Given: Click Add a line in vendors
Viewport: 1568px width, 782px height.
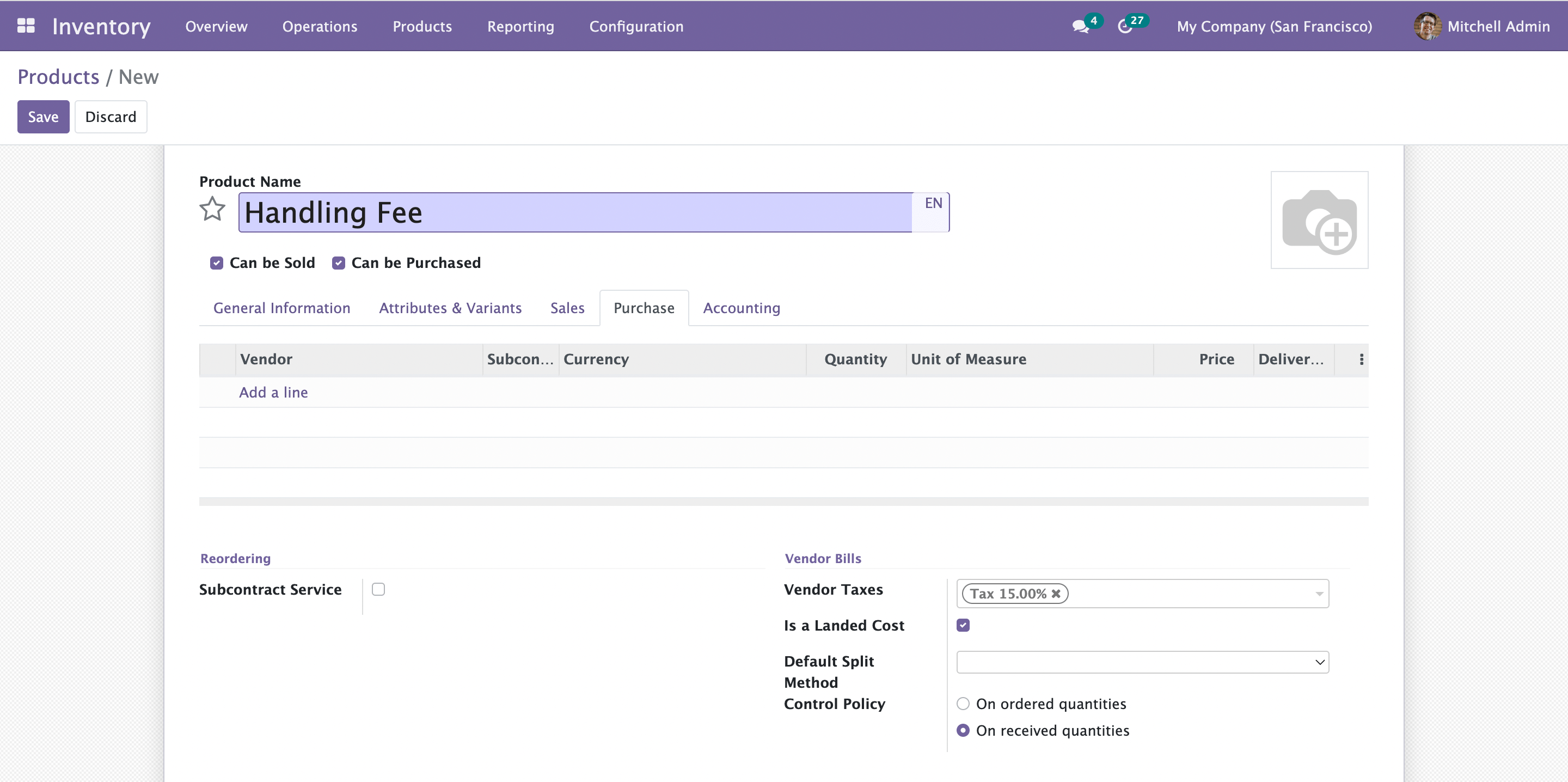Looking at the screenshot, I should [x=273, y=392].
